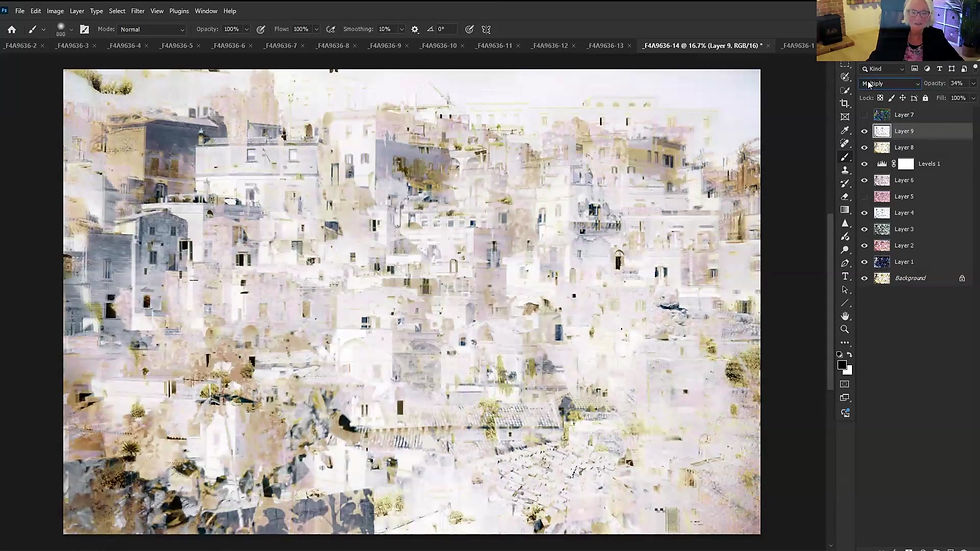
Task: Toggle visibility of the Background layer
Action: pos(865,278)
